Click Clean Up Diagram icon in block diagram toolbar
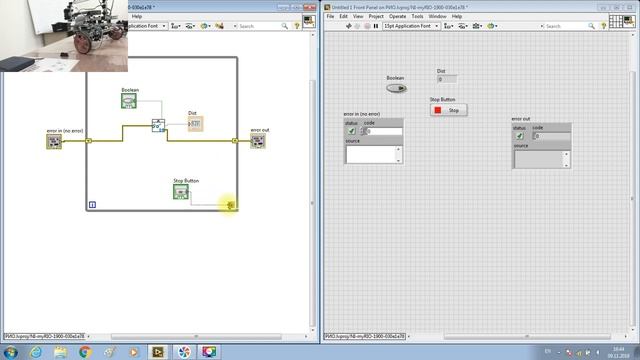Viewport: 640px width, 360px height. tap(219, 26)
